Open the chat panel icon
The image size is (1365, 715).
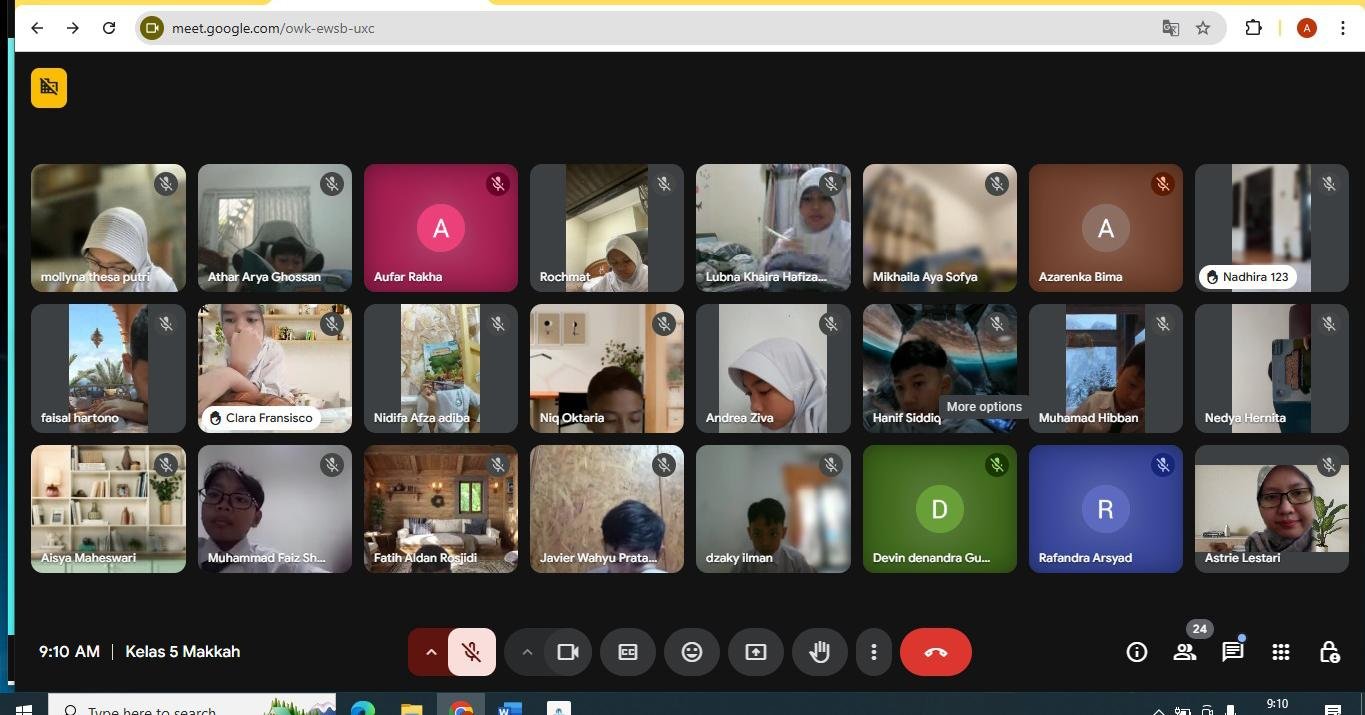[x=1232, y=652]
